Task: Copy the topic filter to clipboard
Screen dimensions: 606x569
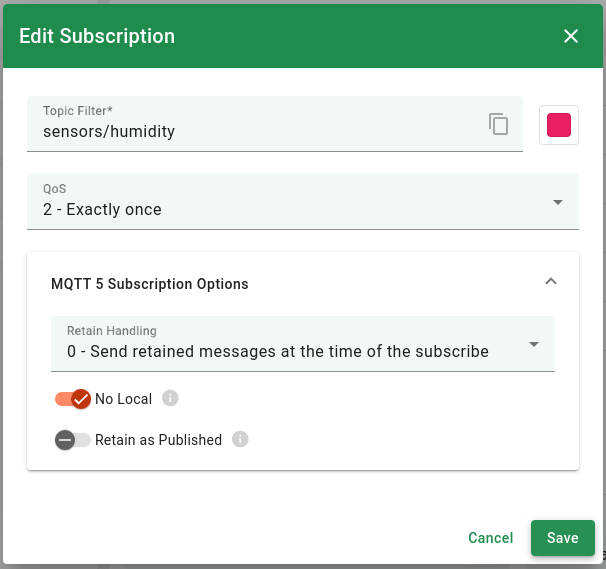Action: 498,124
